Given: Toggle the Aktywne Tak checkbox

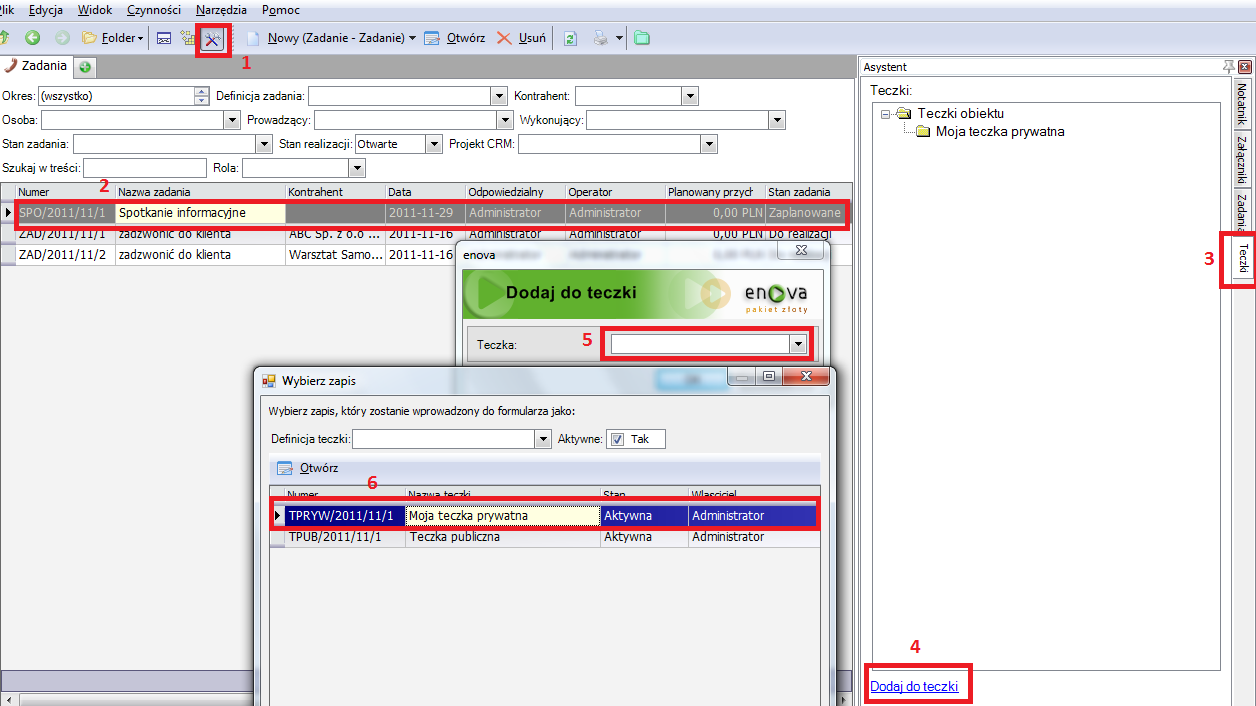Looking at the screenshot, I should (x=617, y=439).
